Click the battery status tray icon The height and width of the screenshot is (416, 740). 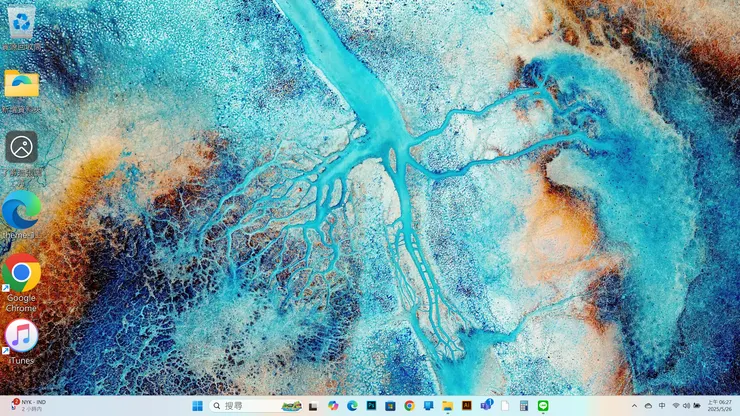(x=697, y=406)
